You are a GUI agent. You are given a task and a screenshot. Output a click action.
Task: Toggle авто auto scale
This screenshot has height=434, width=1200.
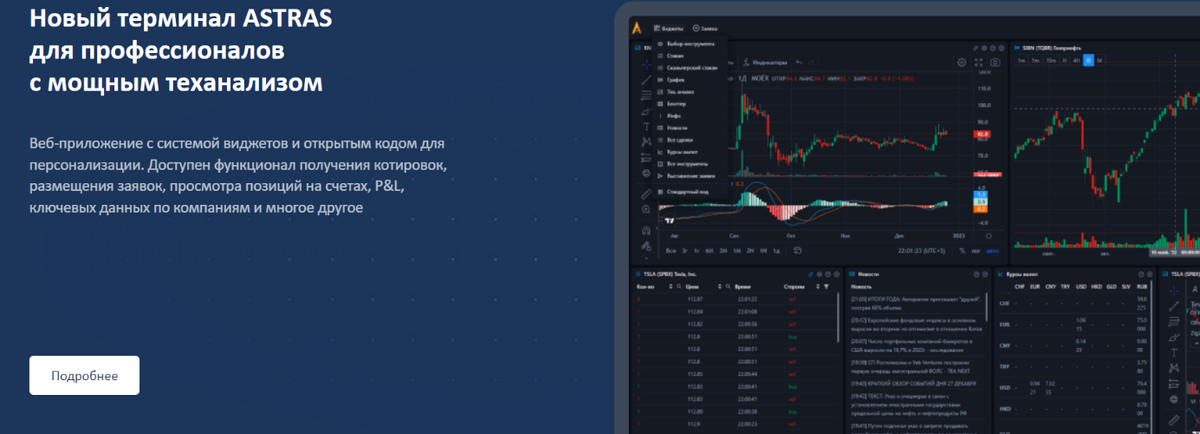pos(993,250)
